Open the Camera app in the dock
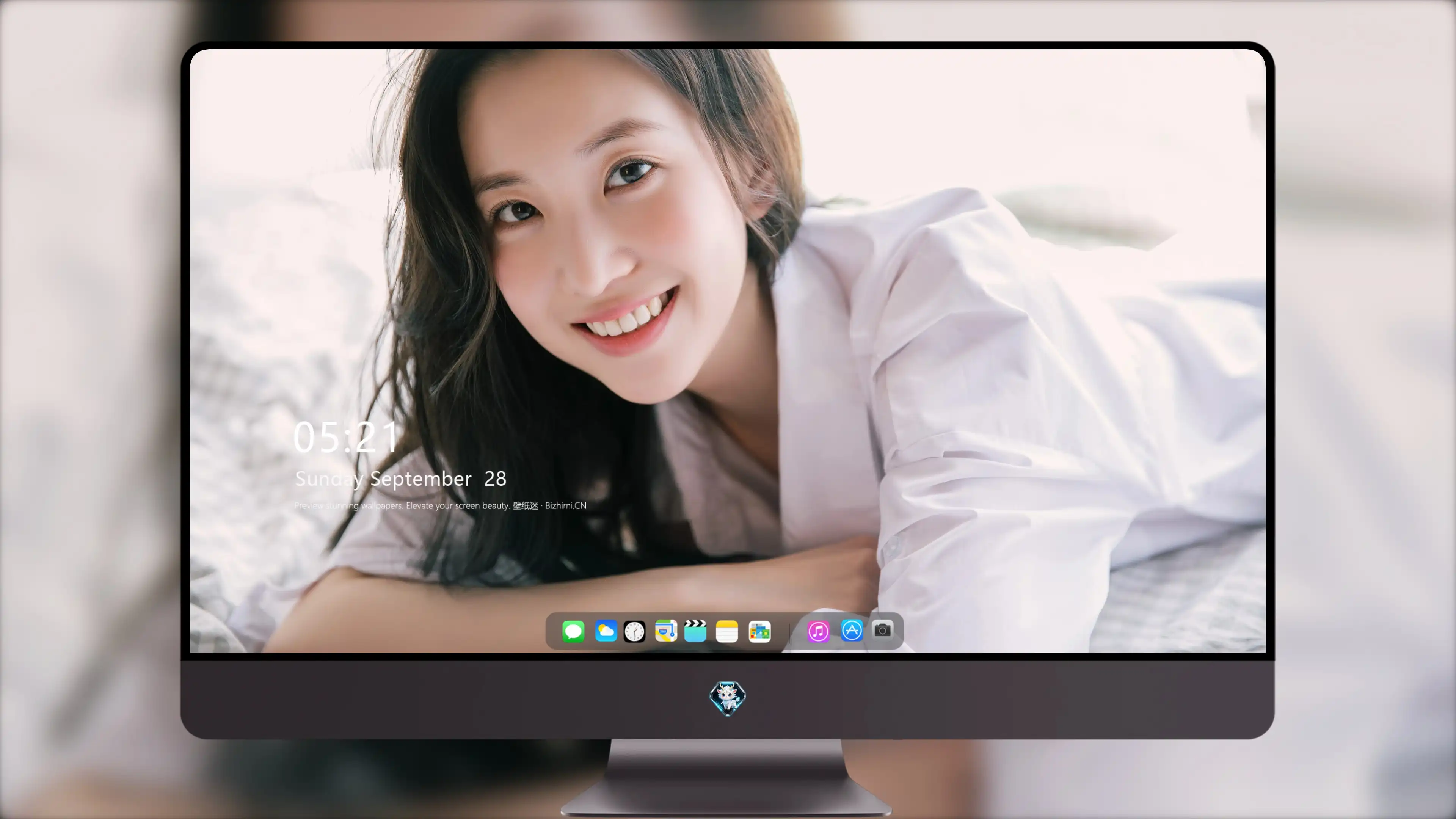This screenshot has width=1456, height=819. [x=882, y=630]
